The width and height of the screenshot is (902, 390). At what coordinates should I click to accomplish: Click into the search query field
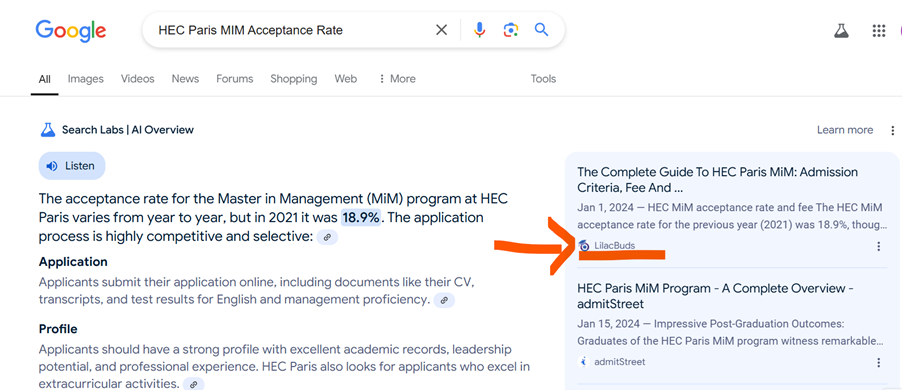(x=288, y=30)
